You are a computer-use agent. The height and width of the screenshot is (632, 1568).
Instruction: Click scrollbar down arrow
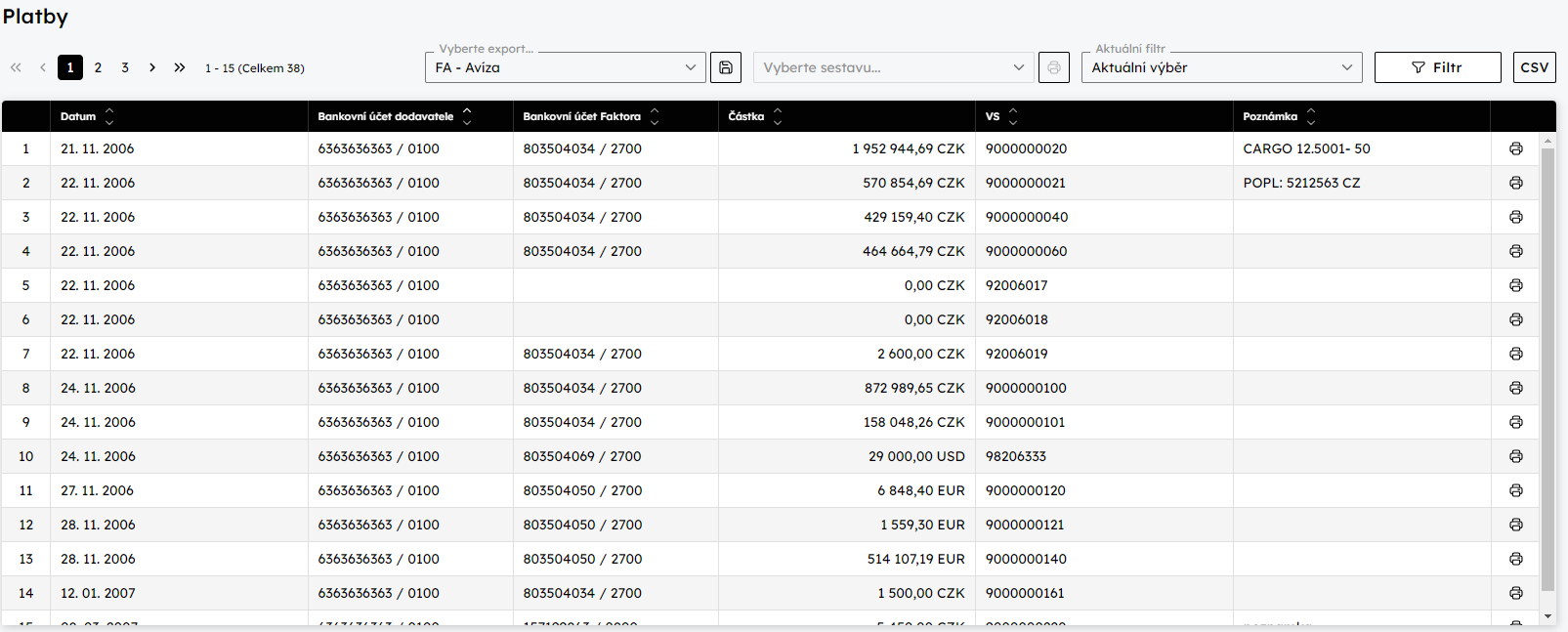tap(1547, 616)
